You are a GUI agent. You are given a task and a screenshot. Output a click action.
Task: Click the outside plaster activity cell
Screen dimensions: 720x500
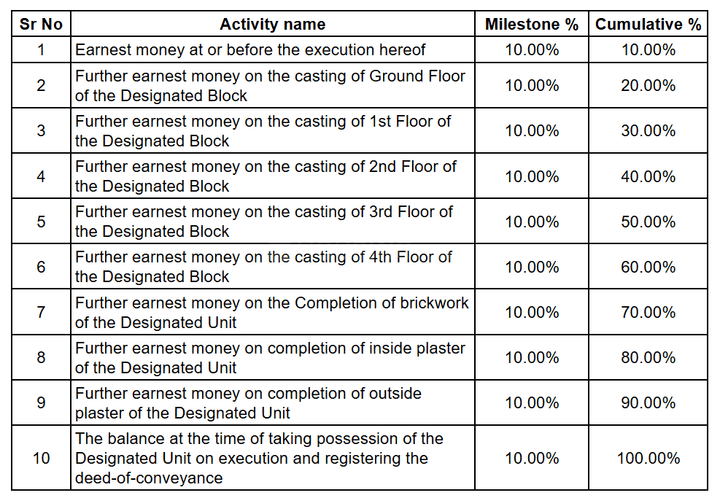pos(248,402)
